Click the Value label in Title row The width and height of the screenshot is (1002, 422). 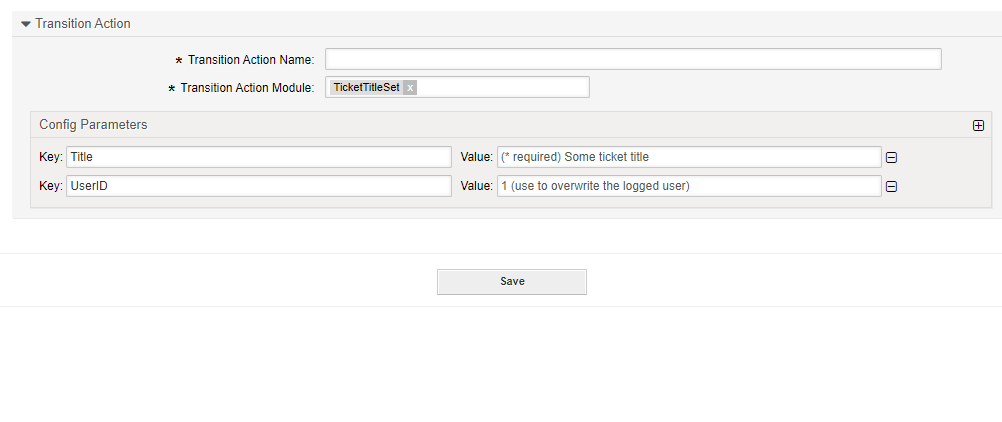coord(476,157)
